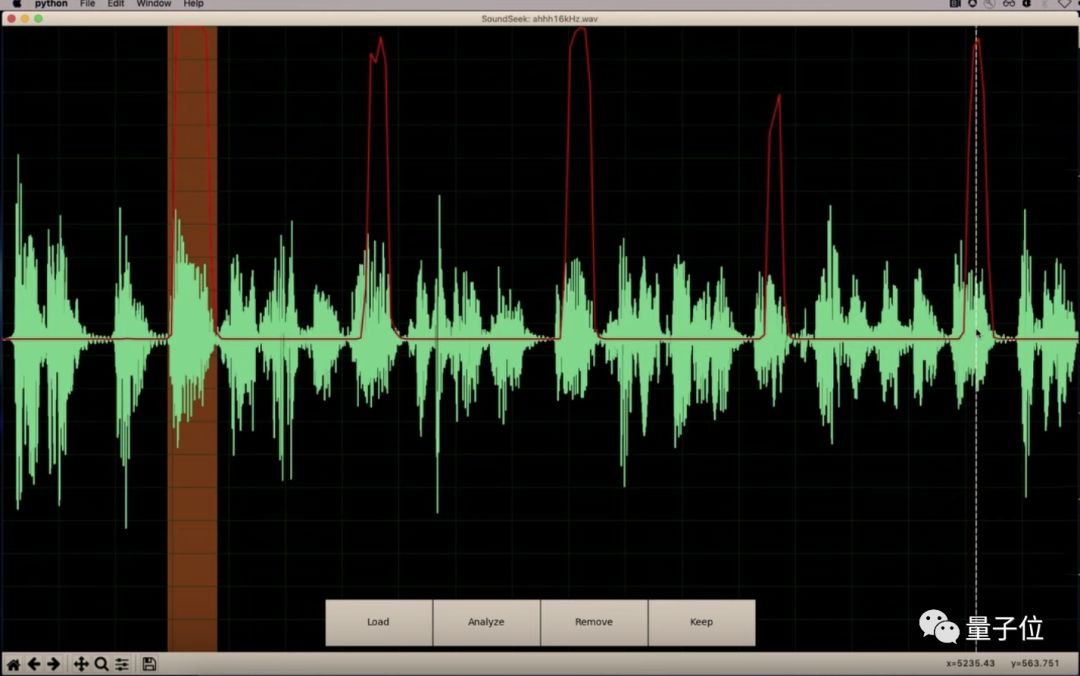Viewport: 1080px width, 676px height.
Task: Click the Remove button
Action: (x=594, y=622)
